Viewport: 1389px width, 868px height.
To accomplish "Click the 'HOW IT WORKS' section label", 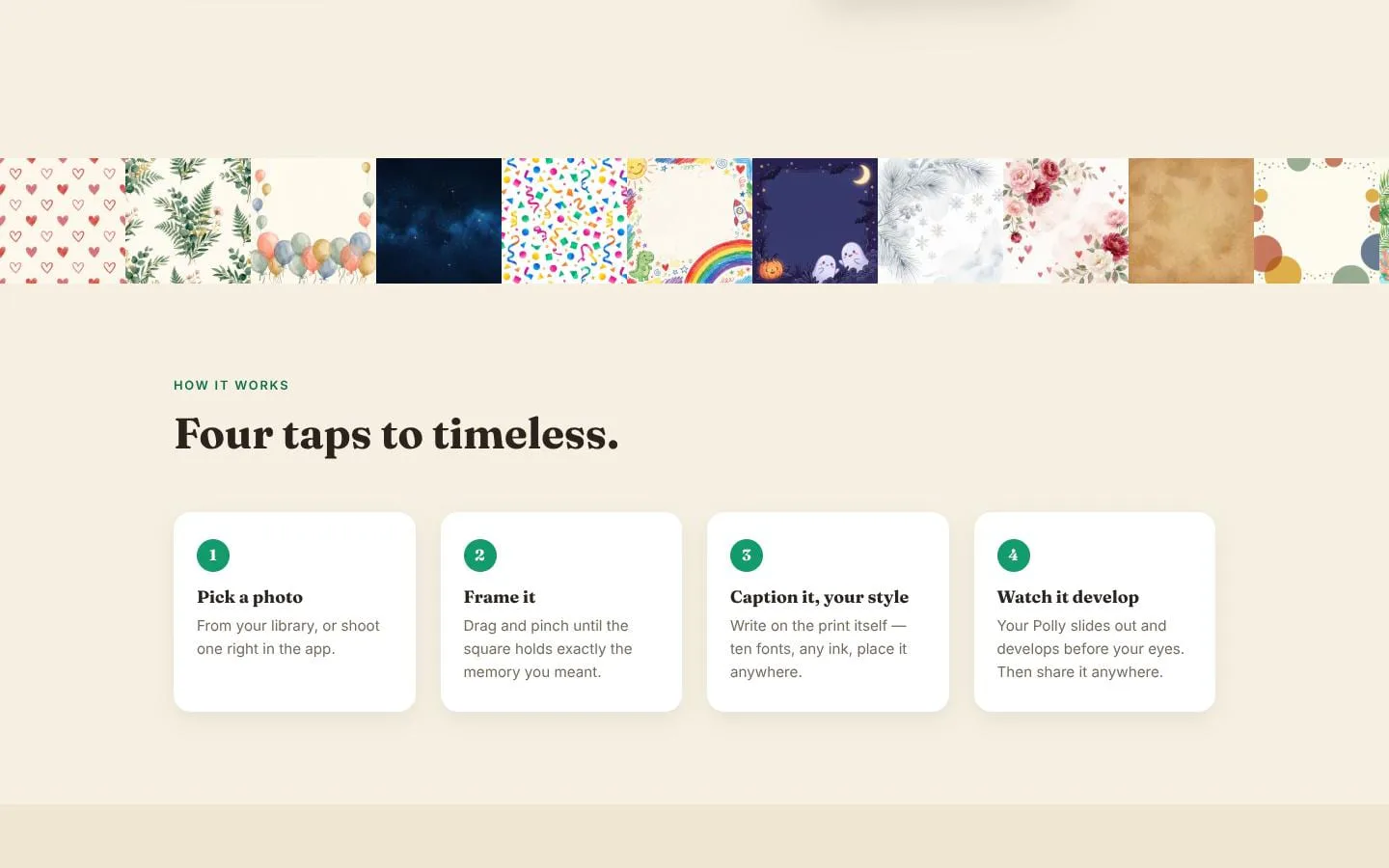I will pos(231,385).
